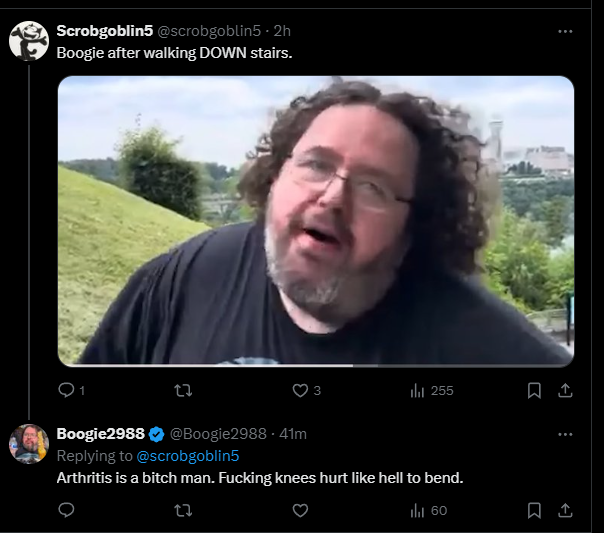Open the @scrobgoblin5 mention link
The image size is (604, 533).
click(188, 456)
